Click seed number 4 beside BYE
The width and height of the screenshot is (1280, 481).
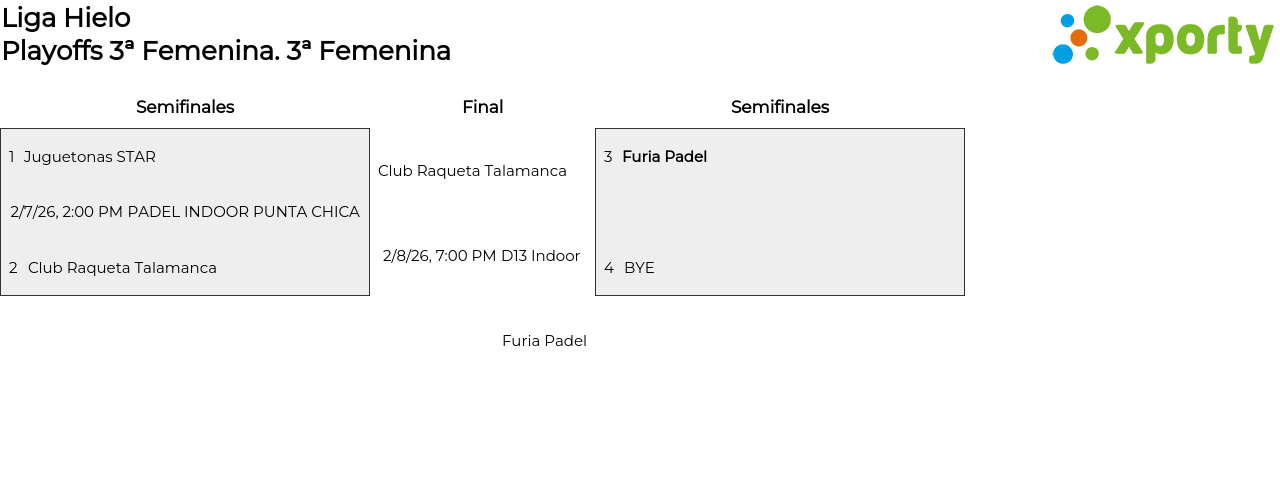tap(609, 268)
